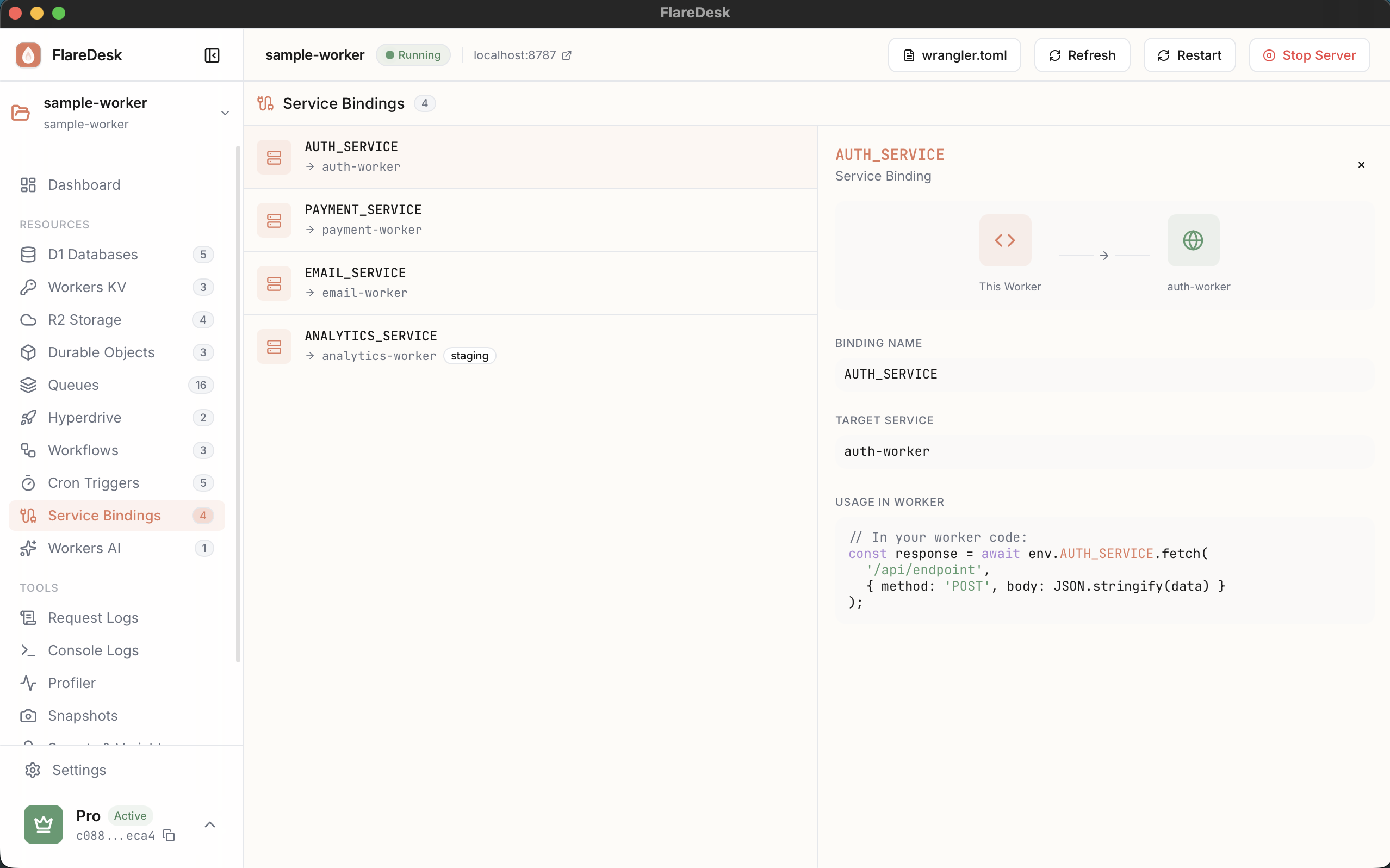Select the D1 Databases icon
This screenshot has height=868, width=1390.
coord(29,255)
